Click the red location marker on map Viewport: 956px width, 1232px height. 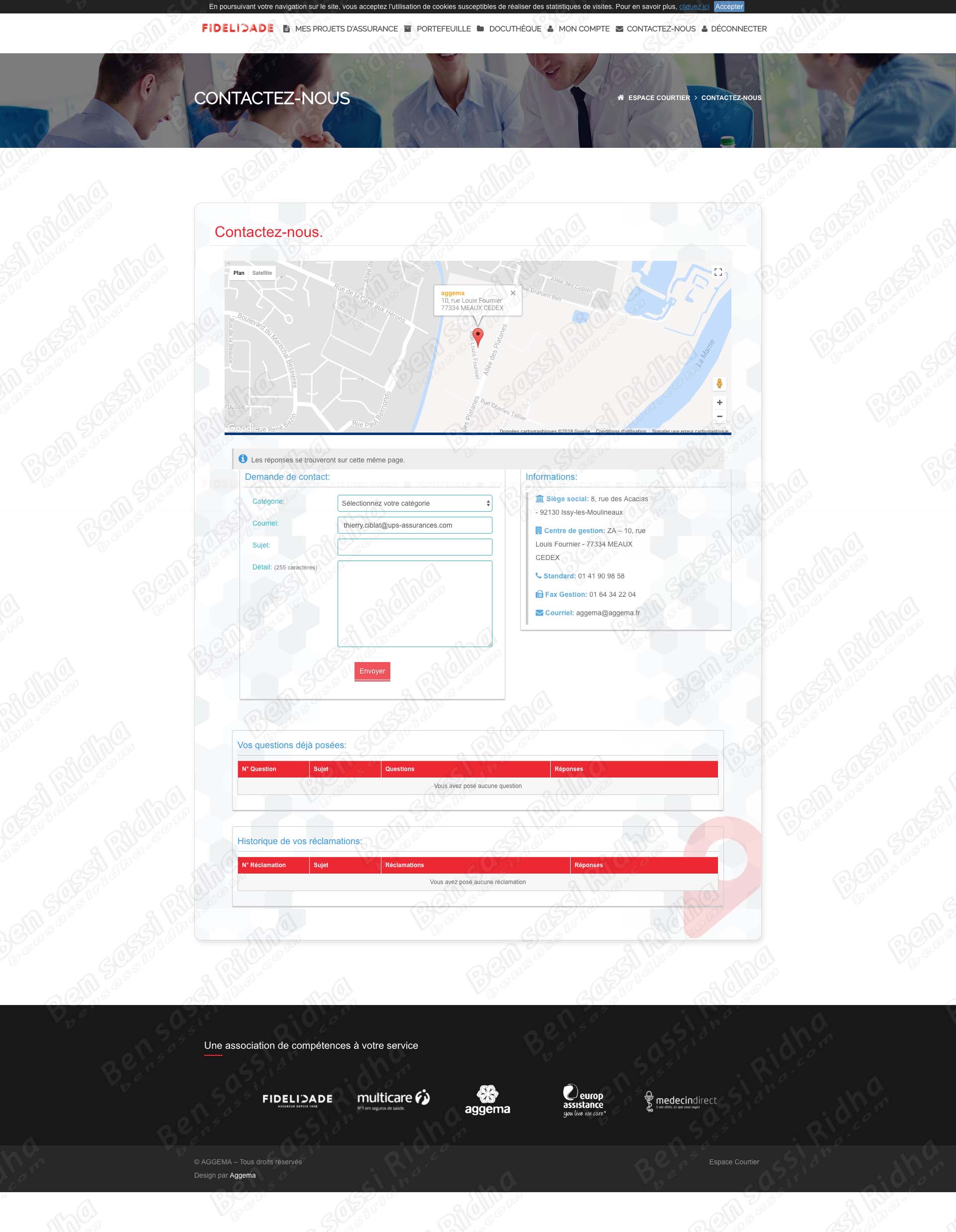478,336
